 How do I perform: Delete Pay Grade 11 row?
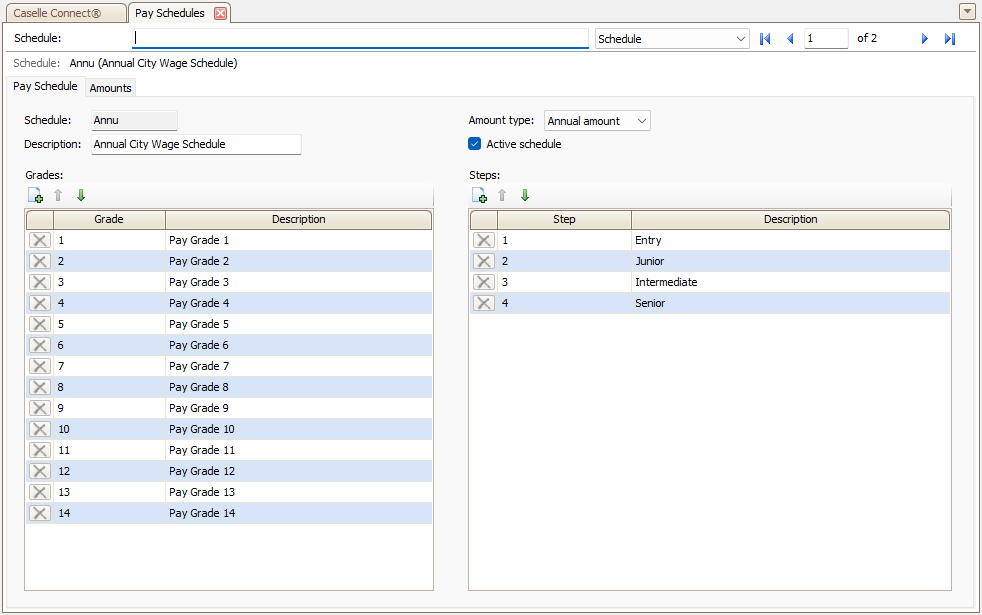pyautogui.click(x=39, y=450)
